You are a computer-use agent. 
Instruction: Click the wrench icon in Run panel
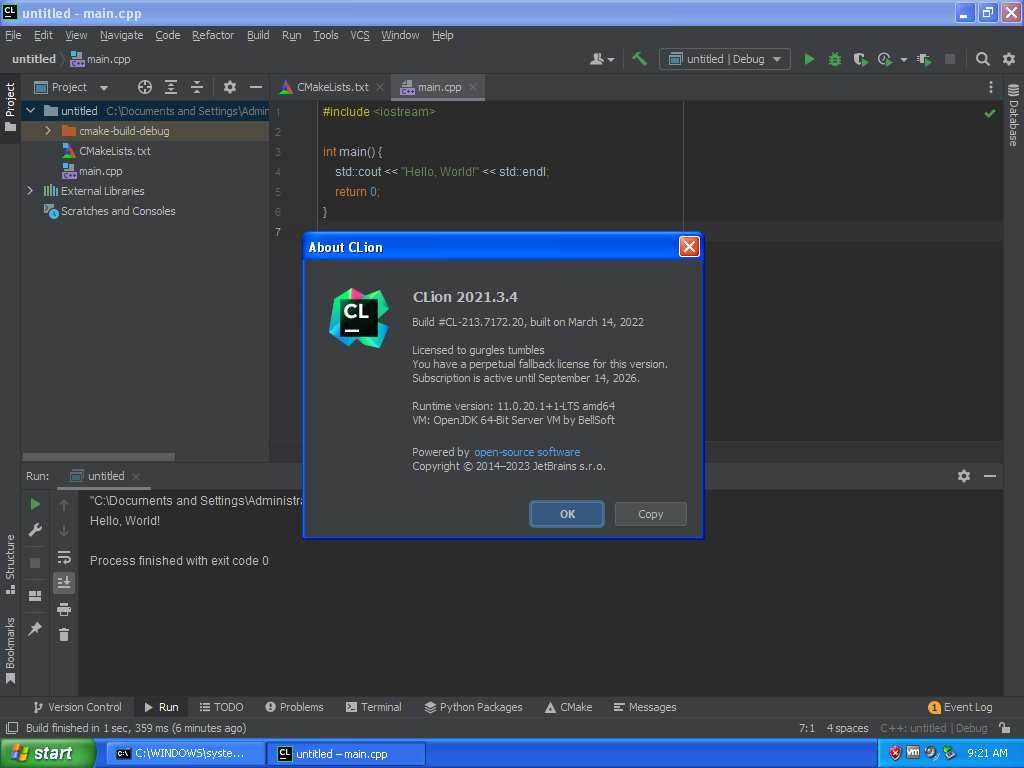tap(35, 530)
